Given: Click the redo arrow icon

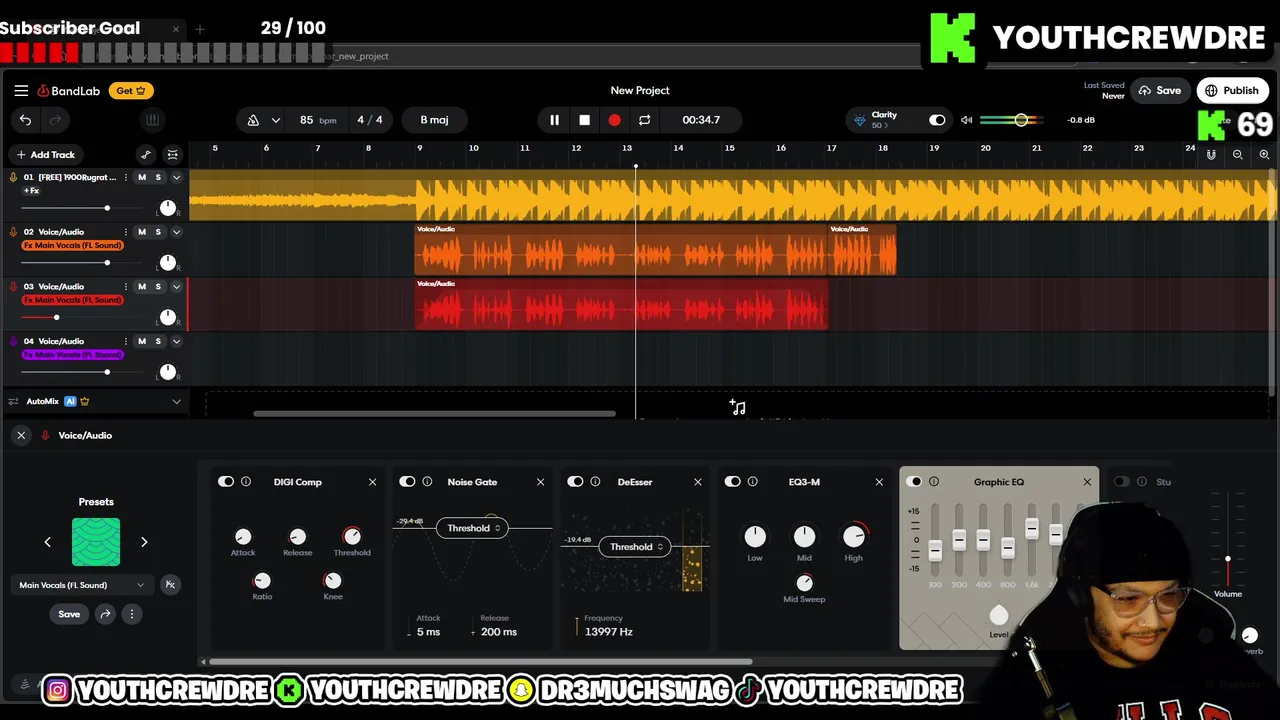Looking at the screenshot, I should point(55,120).
